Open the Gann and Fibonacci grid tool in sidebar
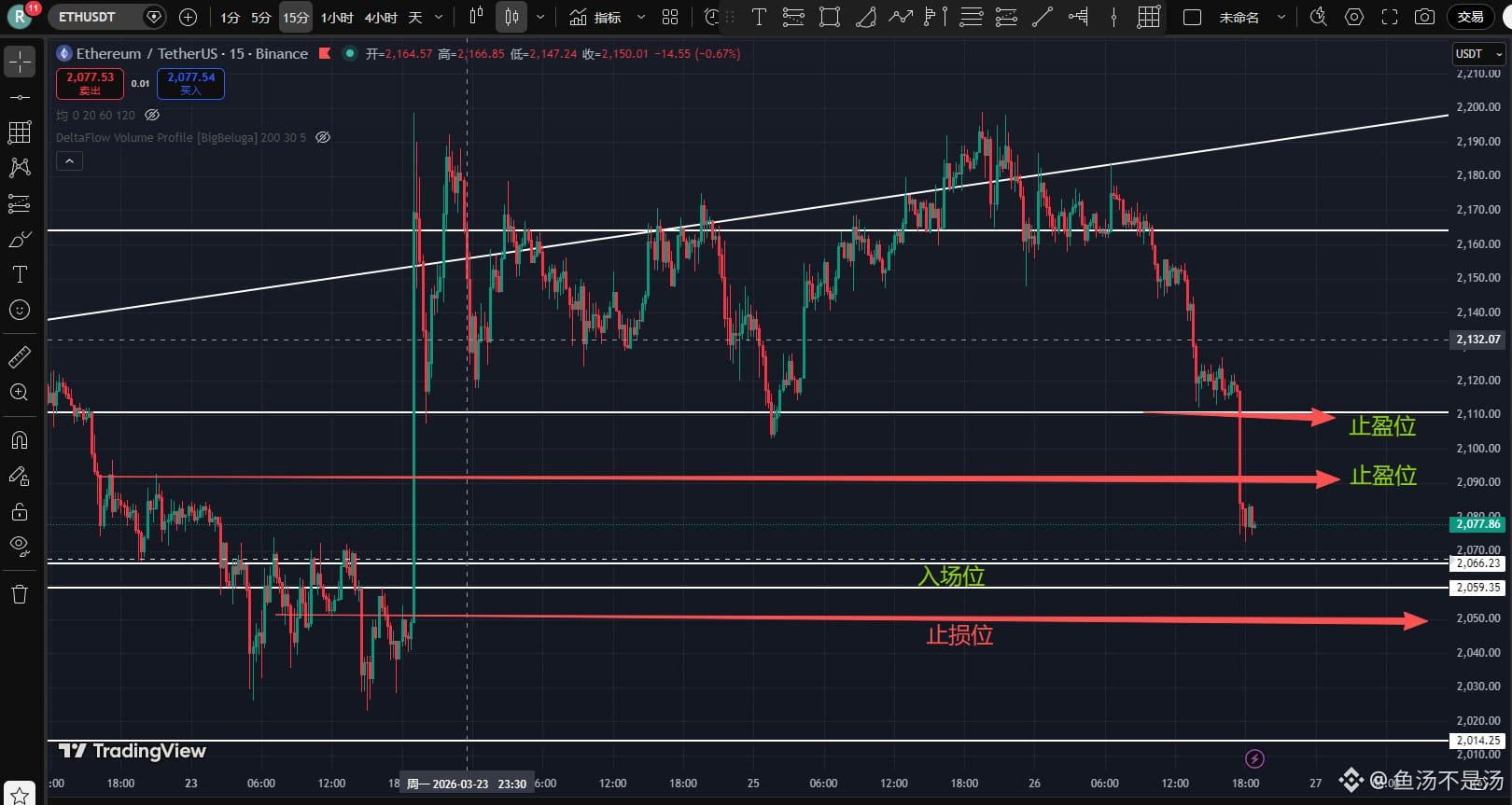 pos(20,132)
